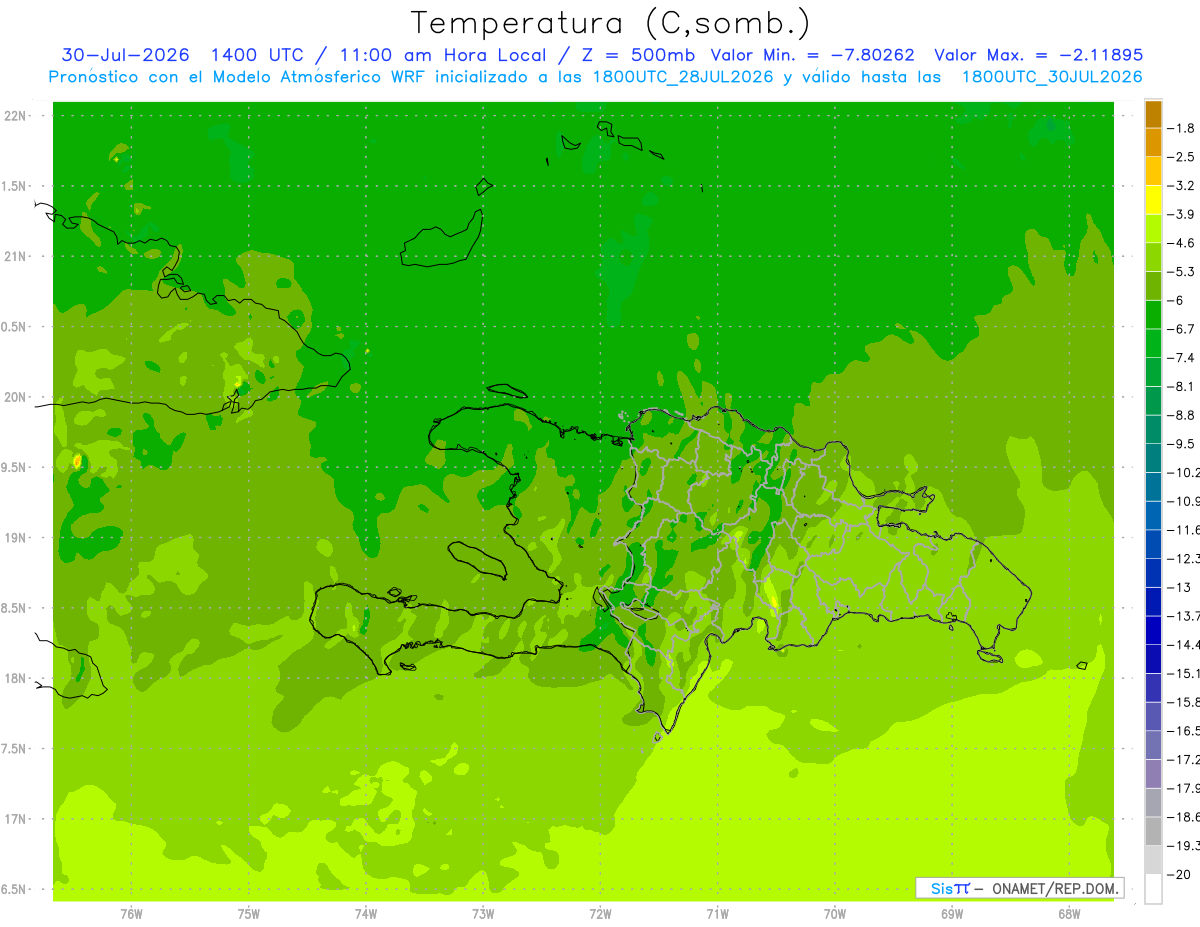Viewport: 1200px width, 927px height.
Task: Click the 21N latitude axis label
Action: point(17,256)
